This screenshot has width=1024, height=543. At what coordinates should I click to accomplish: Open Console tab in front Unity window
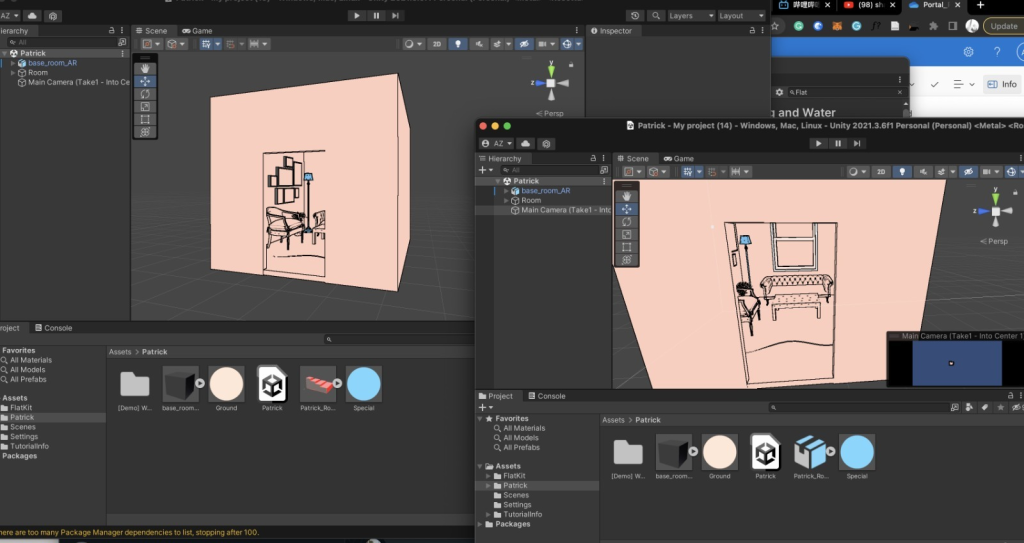[x=547, y=396]
